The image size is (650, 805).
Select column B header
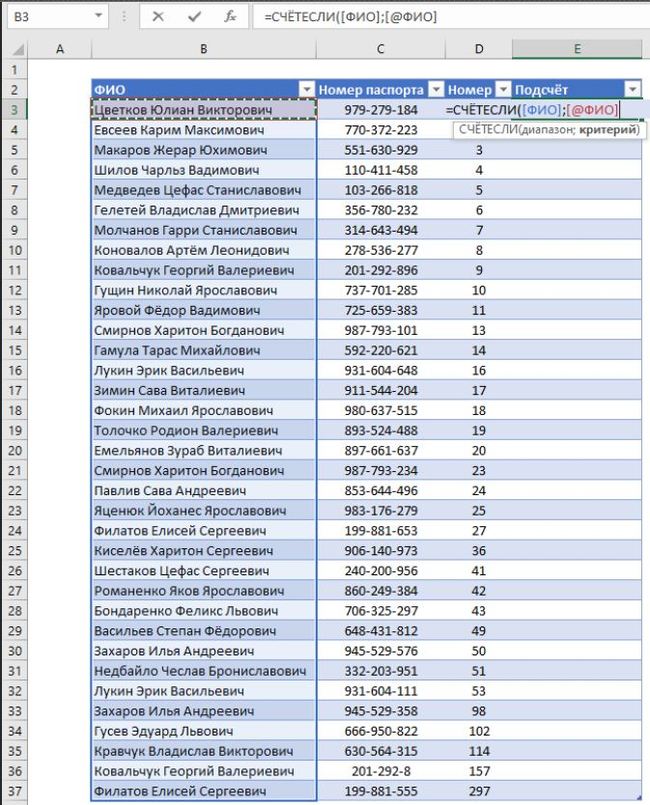[204, 49]
